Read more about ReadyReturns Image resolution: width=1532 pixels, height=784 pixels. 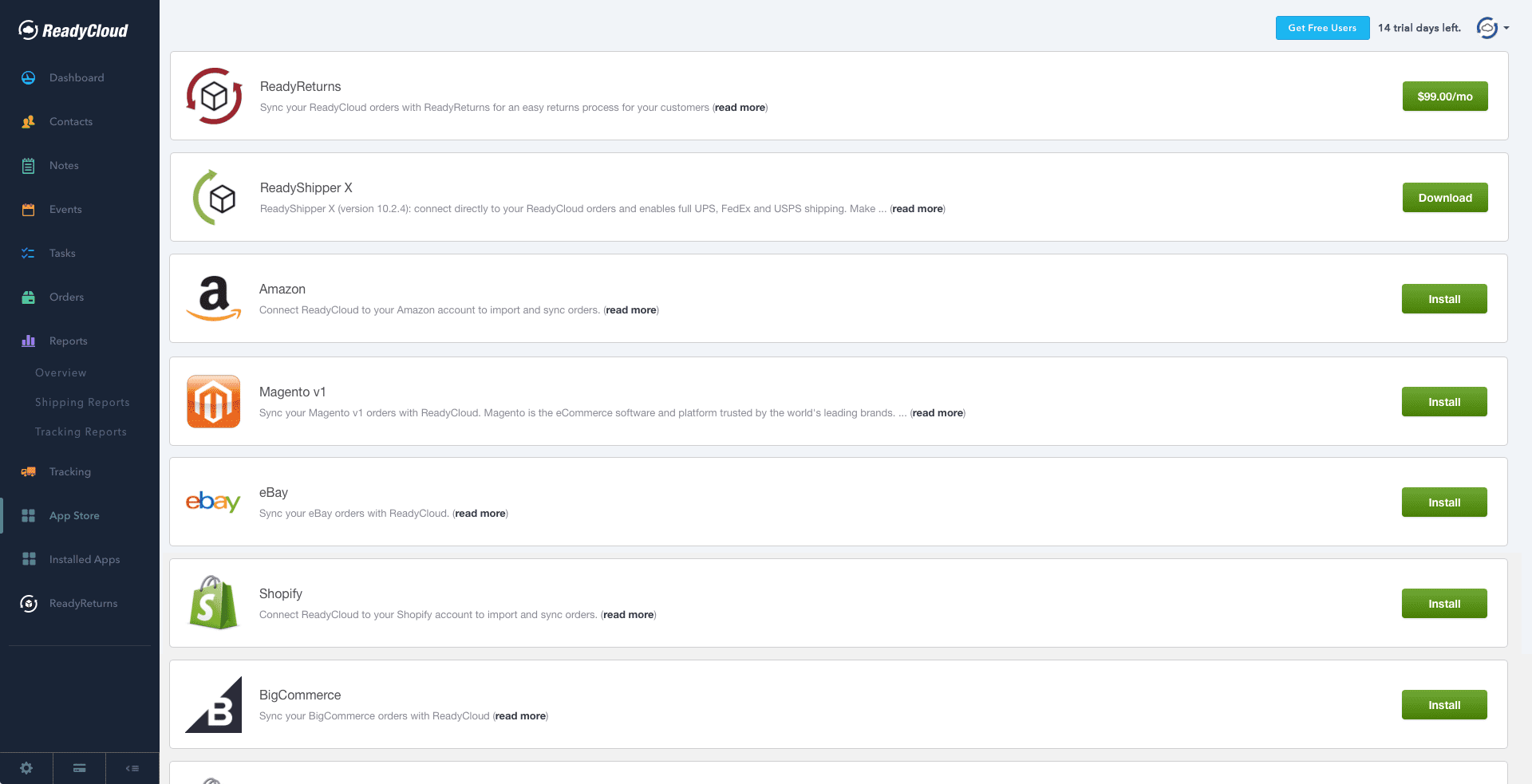740,108
